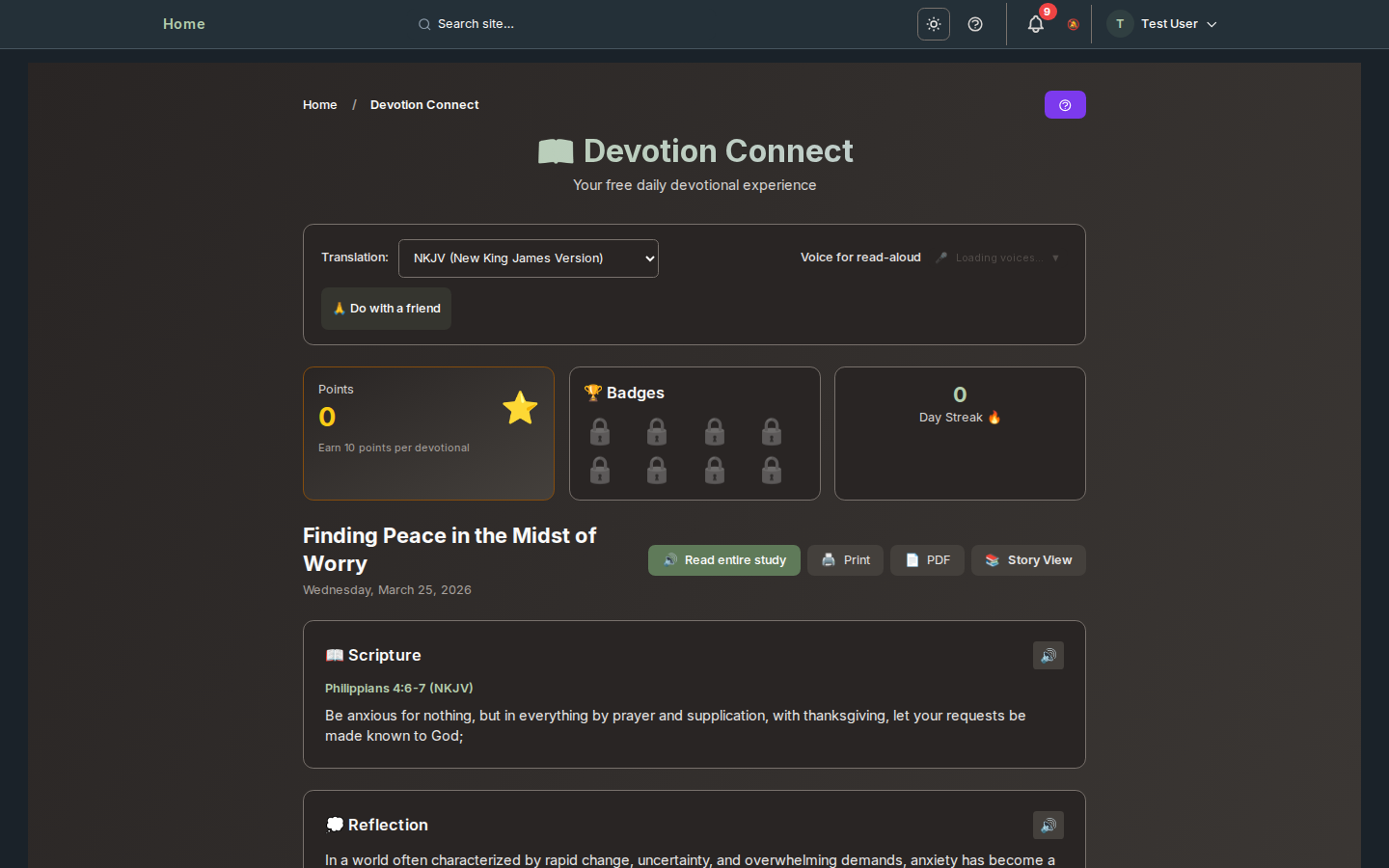Click the first locked badge icon
Screen dimensions: 1389x868
point(600,431)
